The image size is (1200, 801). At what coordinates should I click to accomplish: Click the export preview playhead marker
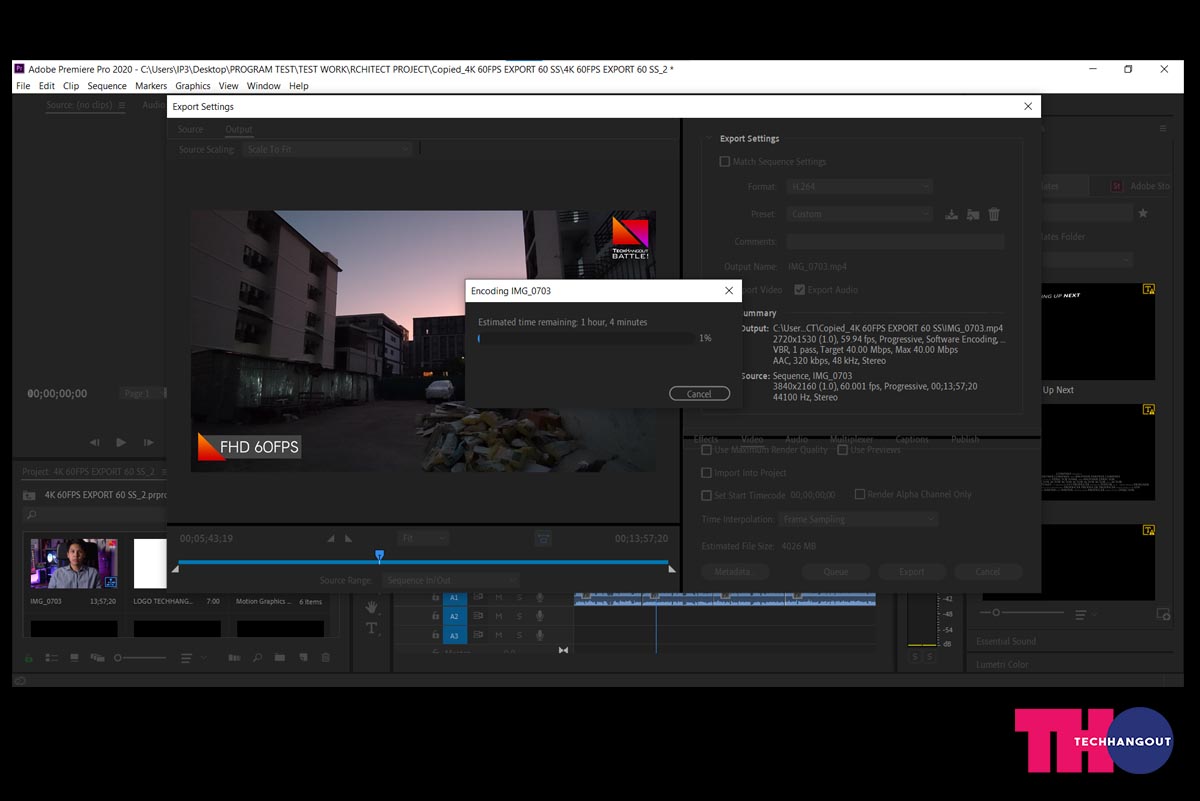379,555
